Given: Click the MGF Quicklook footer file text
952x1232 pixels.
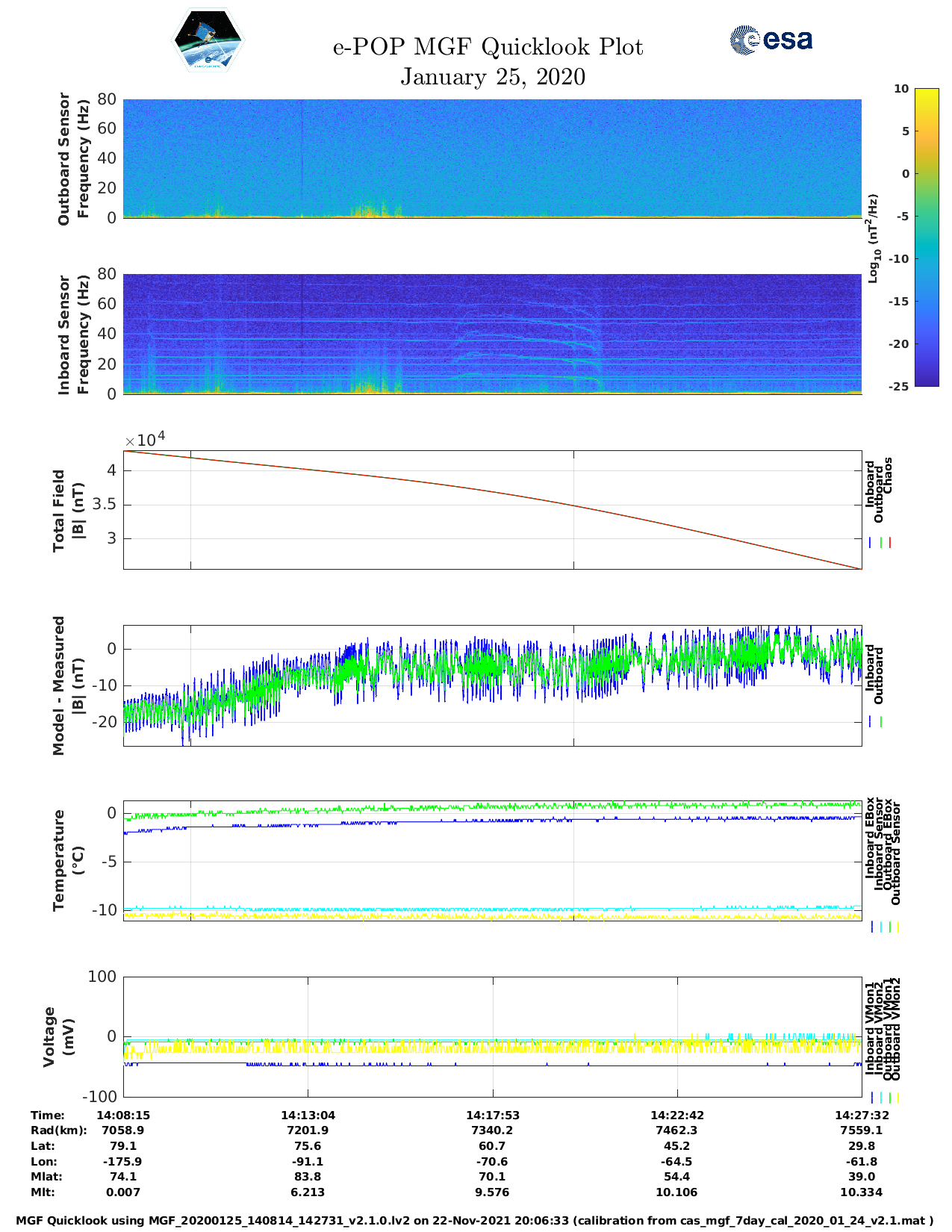Looking at the screenshot, I should pyautogui.click(x=475, y=1220).
